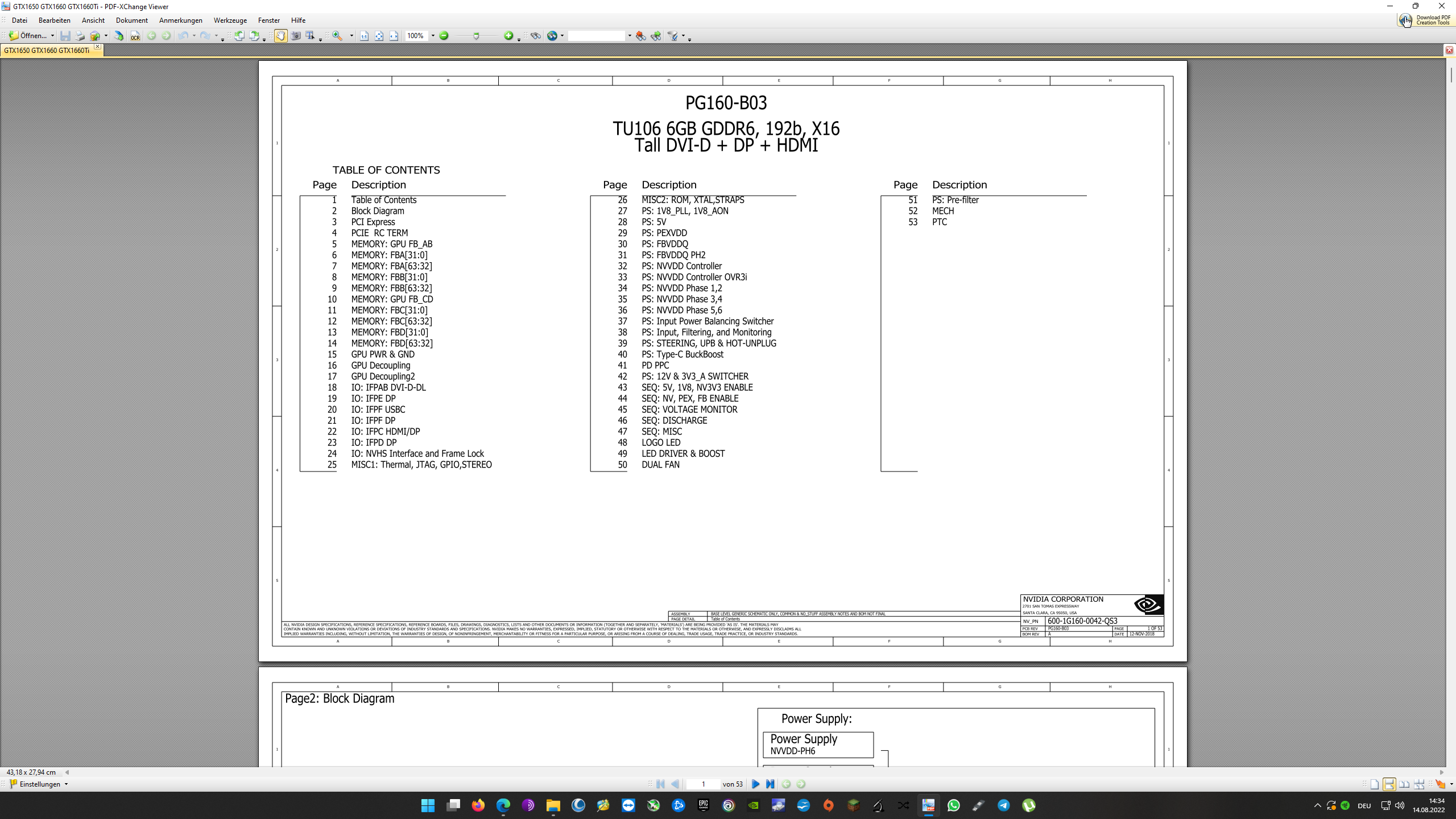
Task: Close the GTX1650 GTX1660 document tab
Action: coord(97,47)
